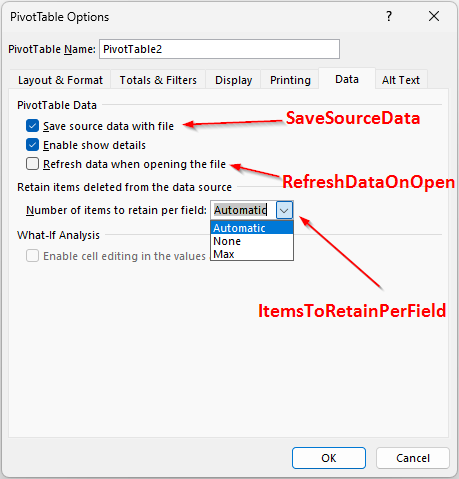Click the Data tab
The image size is (459, 479).
(x=347, y=79)
